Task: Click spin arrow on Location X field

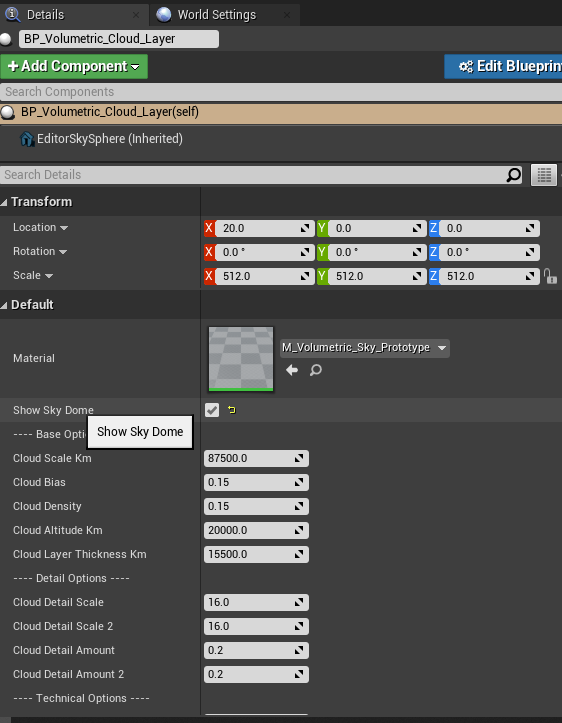Action: tap(305, 228)
